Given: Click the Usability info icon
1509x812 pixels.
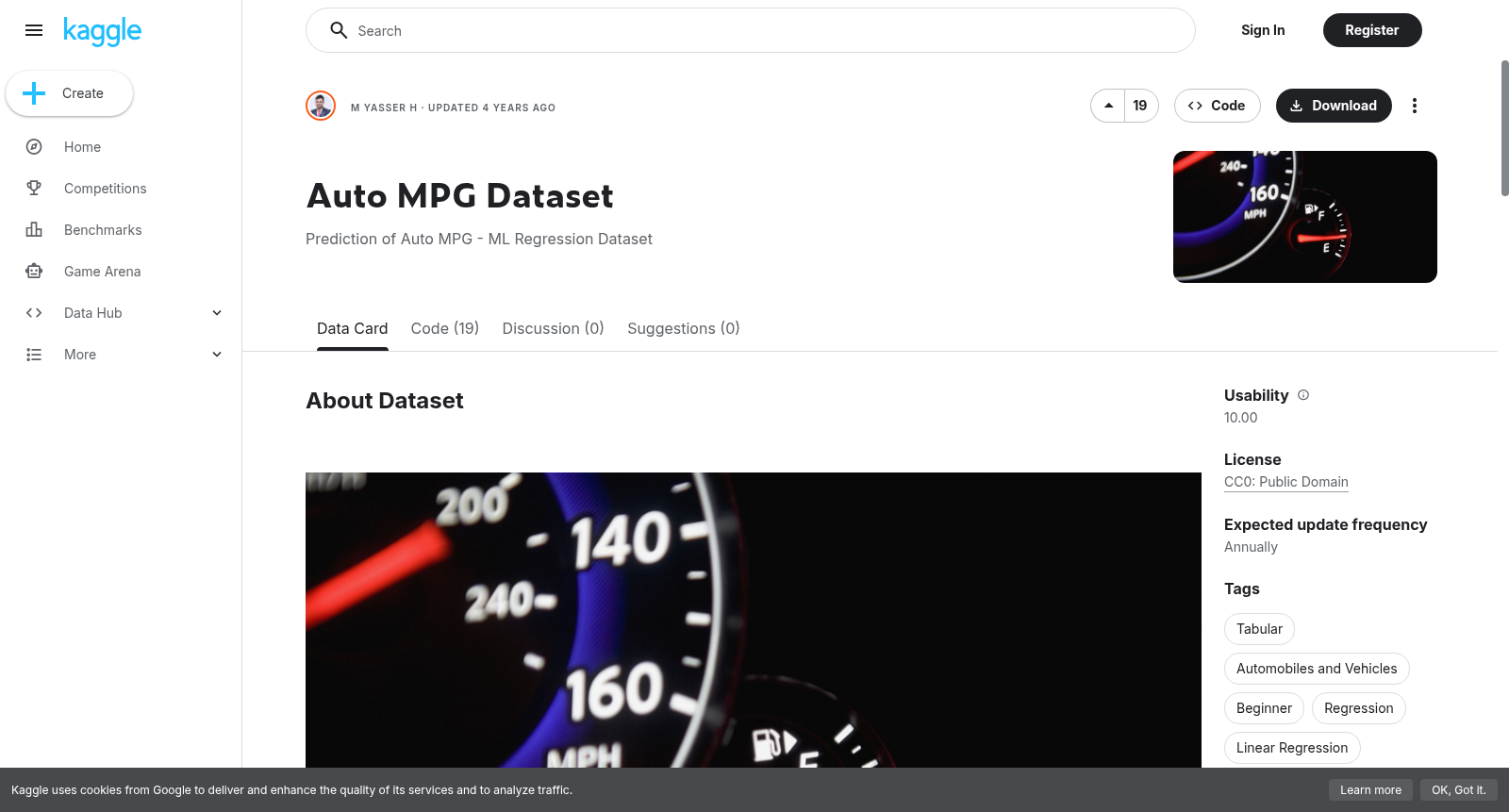Looking at the screenshot, I should pos(1303,395).
